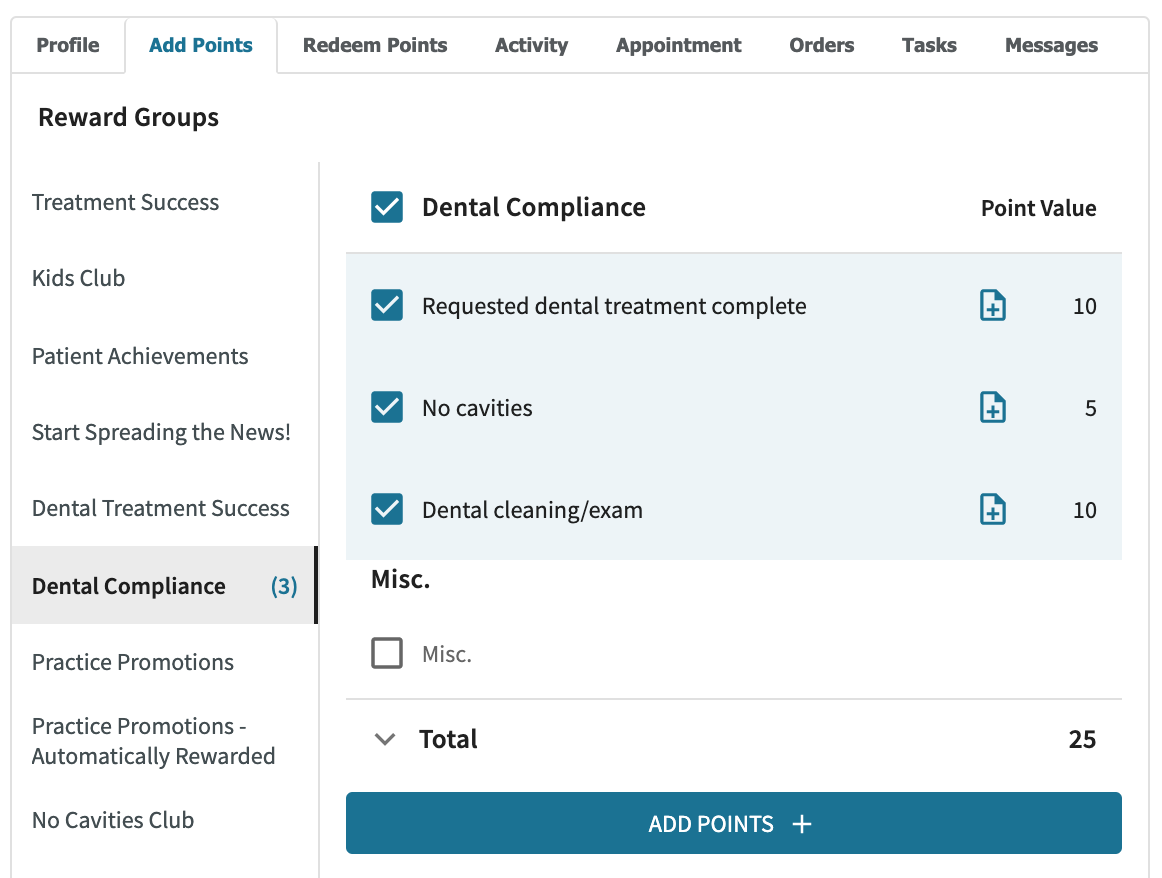The image size is (1162, 878).
Task: Open note icon for No cavities row
Action: pos(992,408)
